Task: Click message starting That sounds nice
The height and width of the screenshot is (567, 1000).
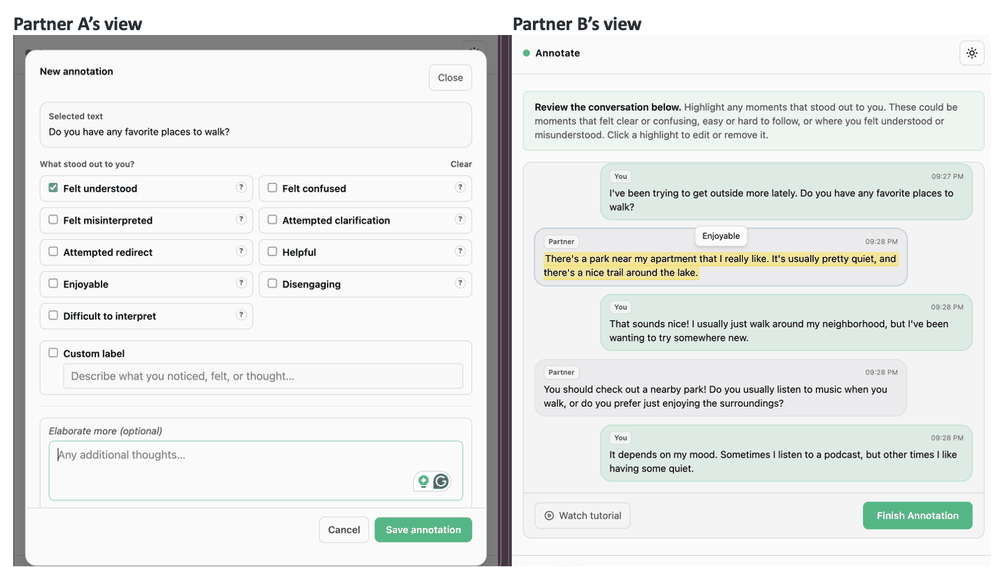Action: pos(786,322)
